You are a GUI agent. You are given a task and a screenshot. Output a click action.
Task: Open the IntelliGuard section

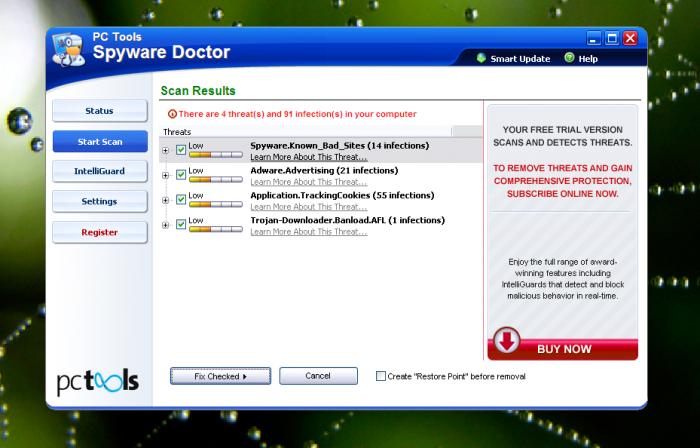(x=100, y=171)
